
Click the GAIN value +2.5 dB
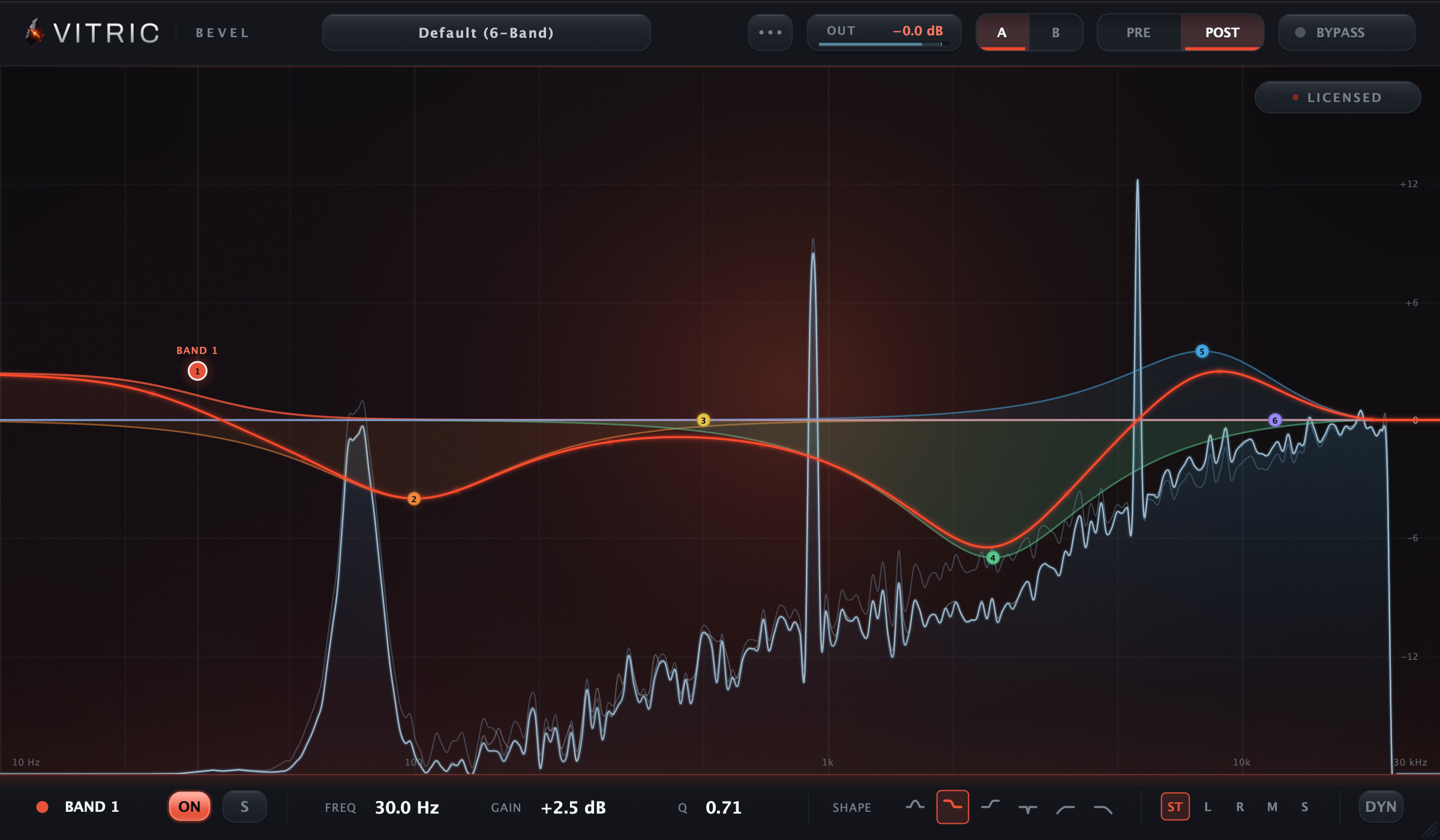(x=573, y=808)
